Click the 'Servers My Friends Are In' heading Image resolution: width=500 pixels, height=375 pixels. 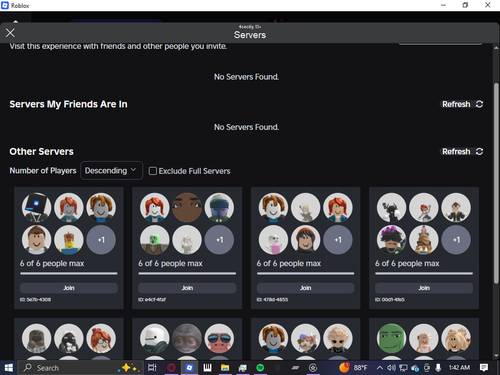tap(68, 104)
